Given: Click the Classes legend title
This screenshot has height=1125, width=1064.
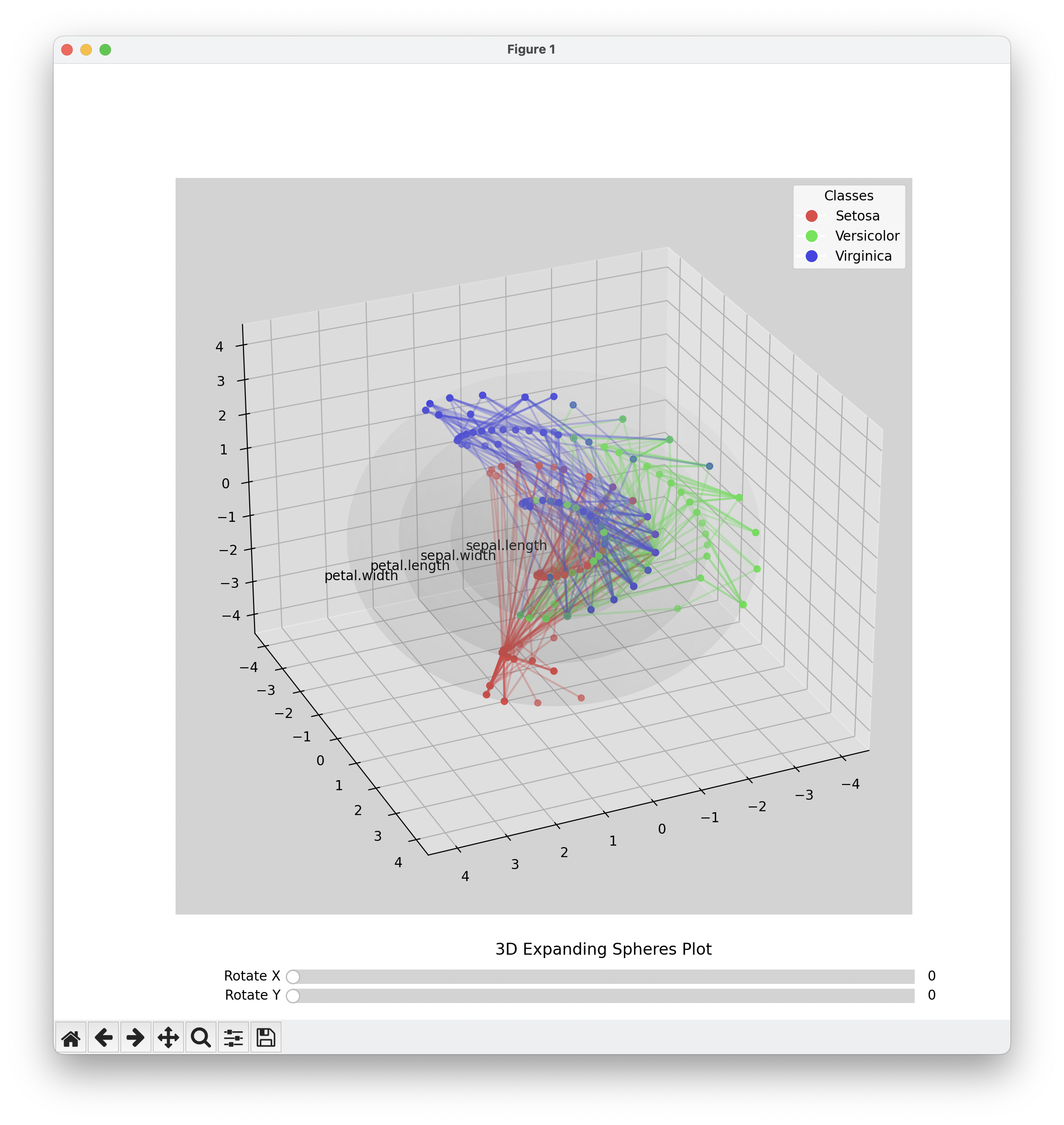Looking at the screenshot, I should point(849,196).
